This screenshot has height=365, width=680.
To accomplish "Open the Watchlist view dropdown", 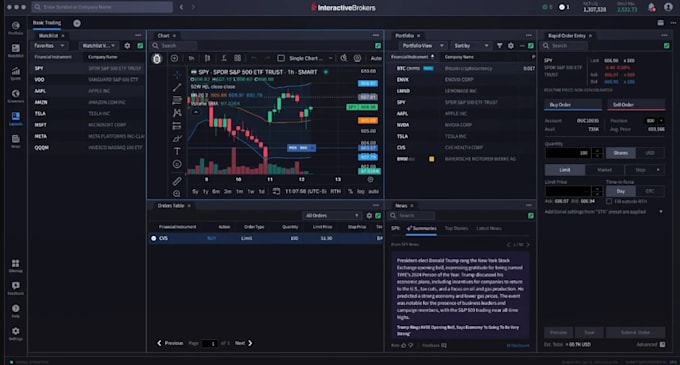I will coord(99,46).
